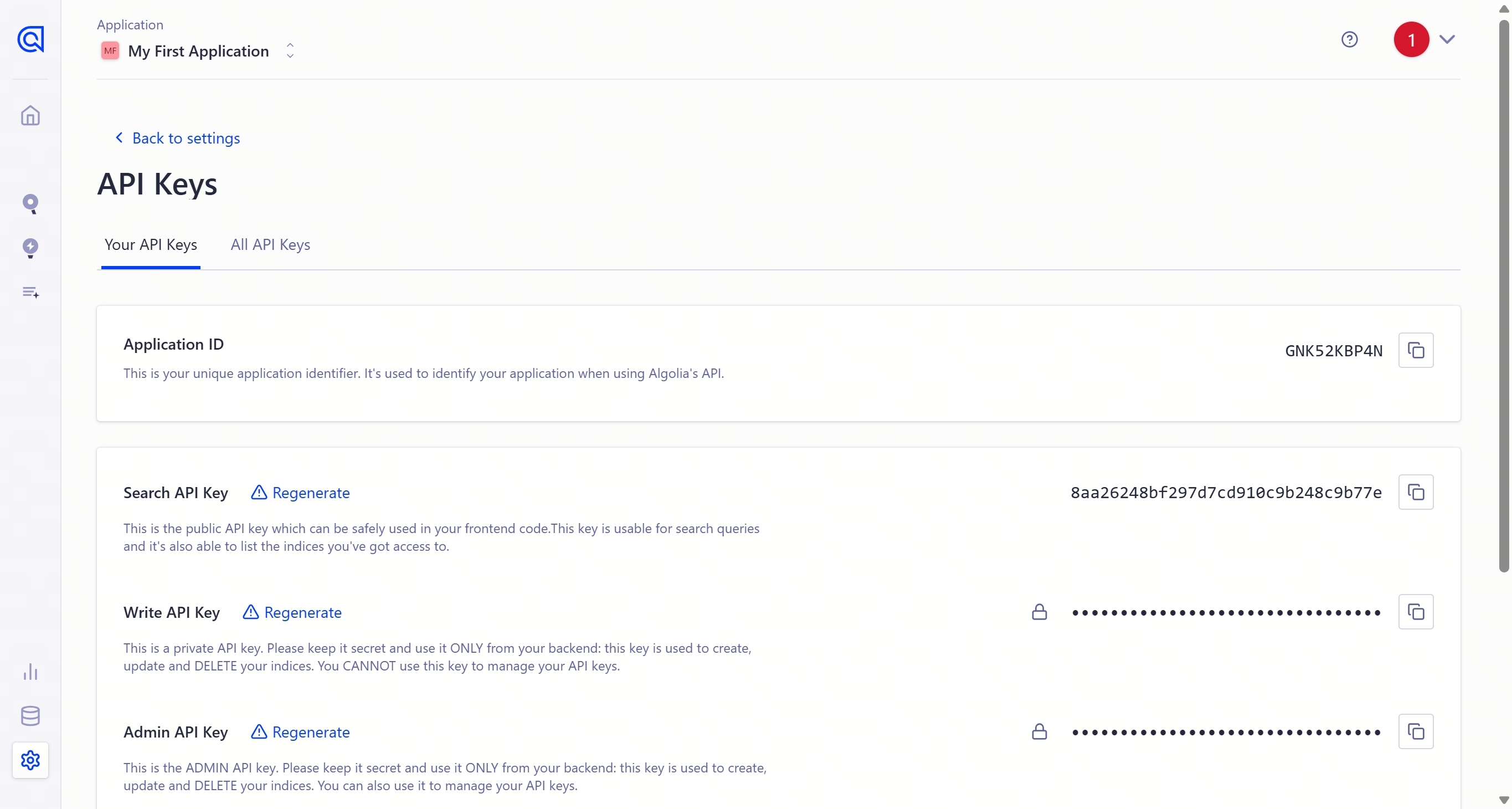Click the Application ID label

[174, 345]
